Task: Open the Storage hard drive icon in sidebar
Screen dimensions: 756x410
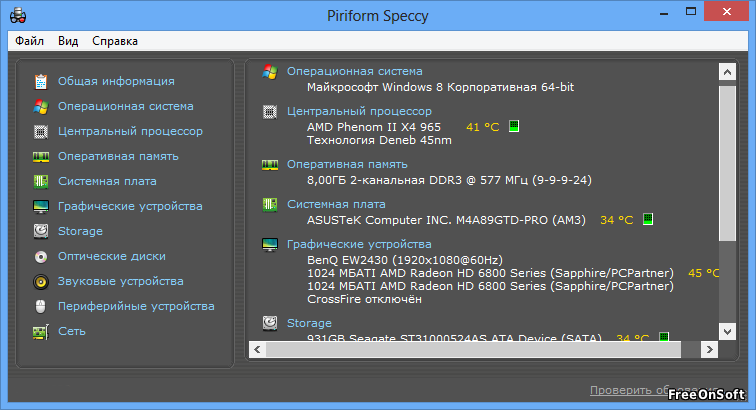Action: (x=41, y=232)
